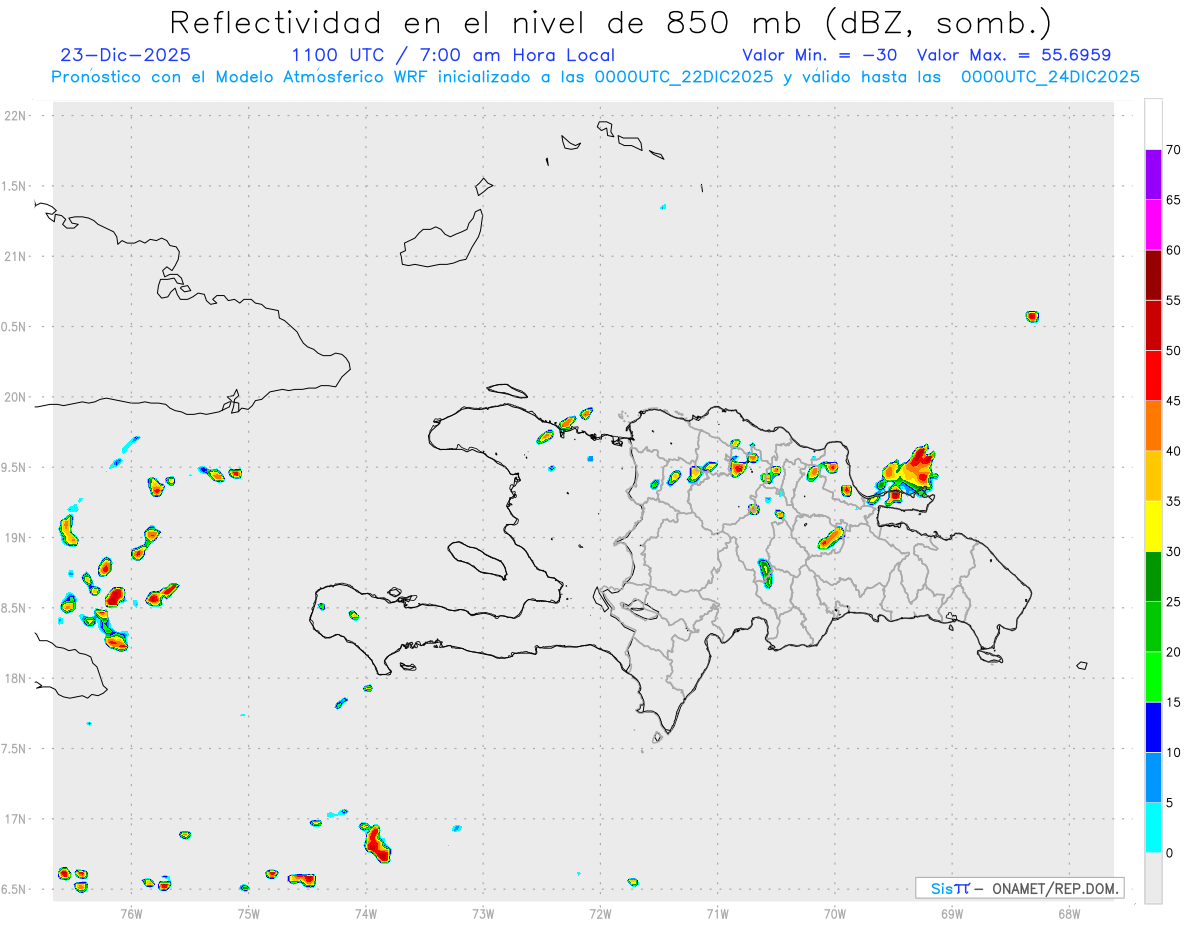Viewport: 1200px width, 927px height.
Task: Click the '22N' latitude label
Action: click(16, 116)
